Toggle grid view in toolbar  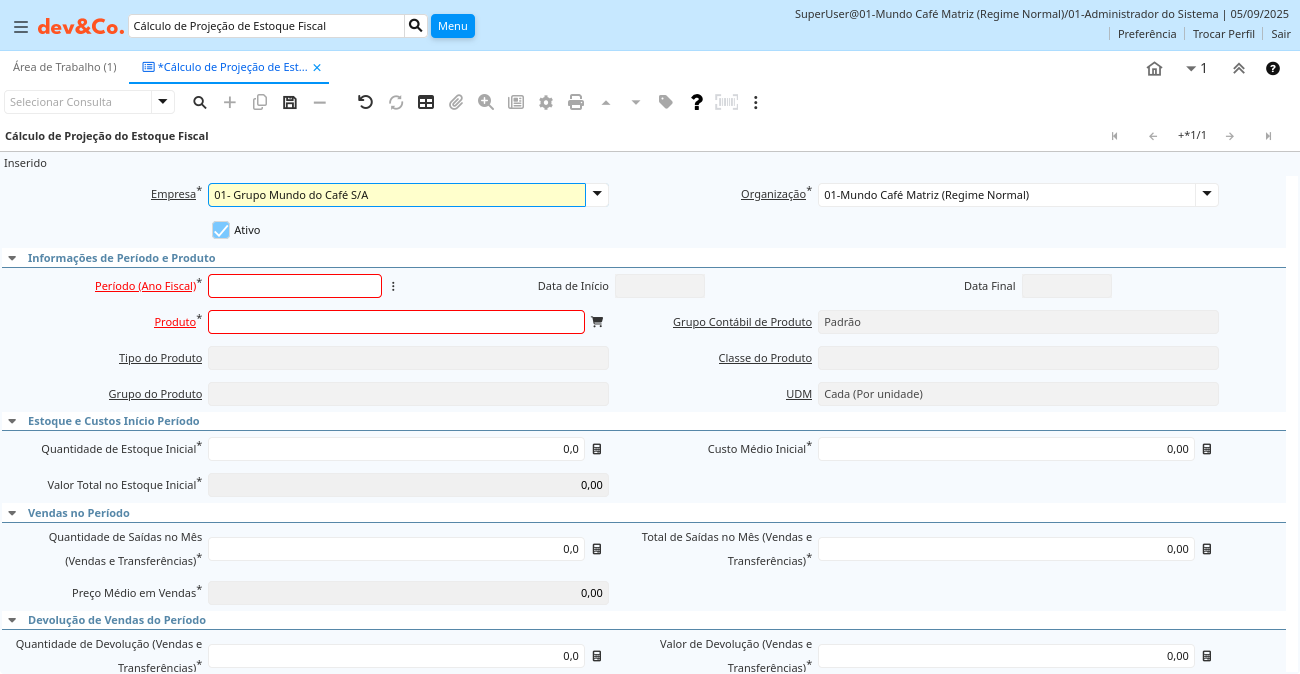point(426,102)
